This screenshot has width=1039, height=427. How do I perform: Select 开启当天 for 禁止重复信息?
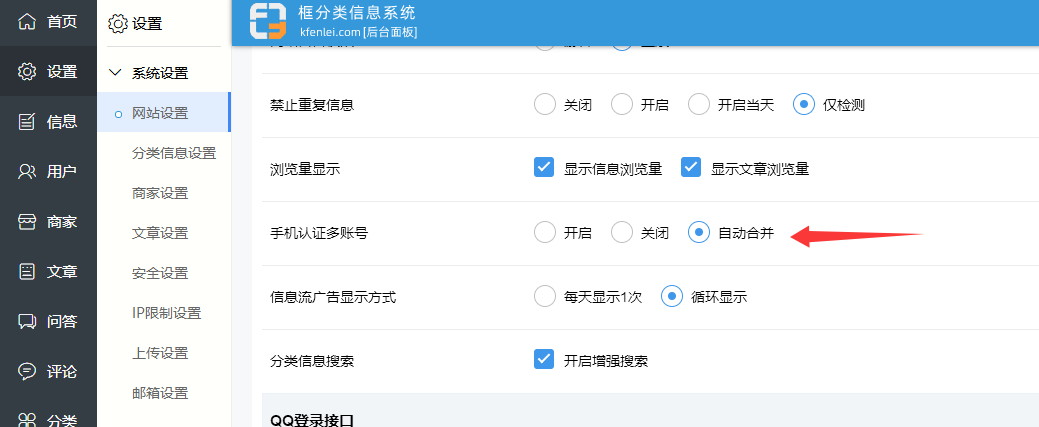699,104
